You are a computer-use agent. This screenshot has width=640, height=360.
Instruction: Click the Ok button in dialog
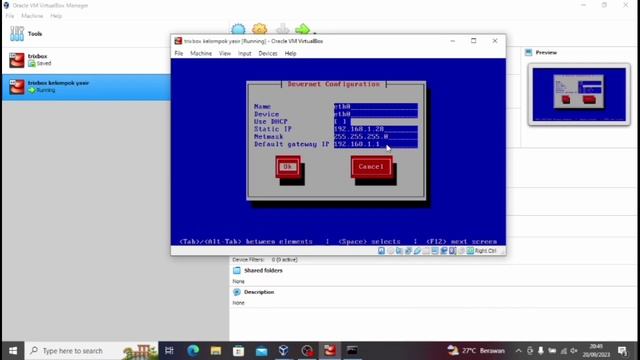coord(288,167)
